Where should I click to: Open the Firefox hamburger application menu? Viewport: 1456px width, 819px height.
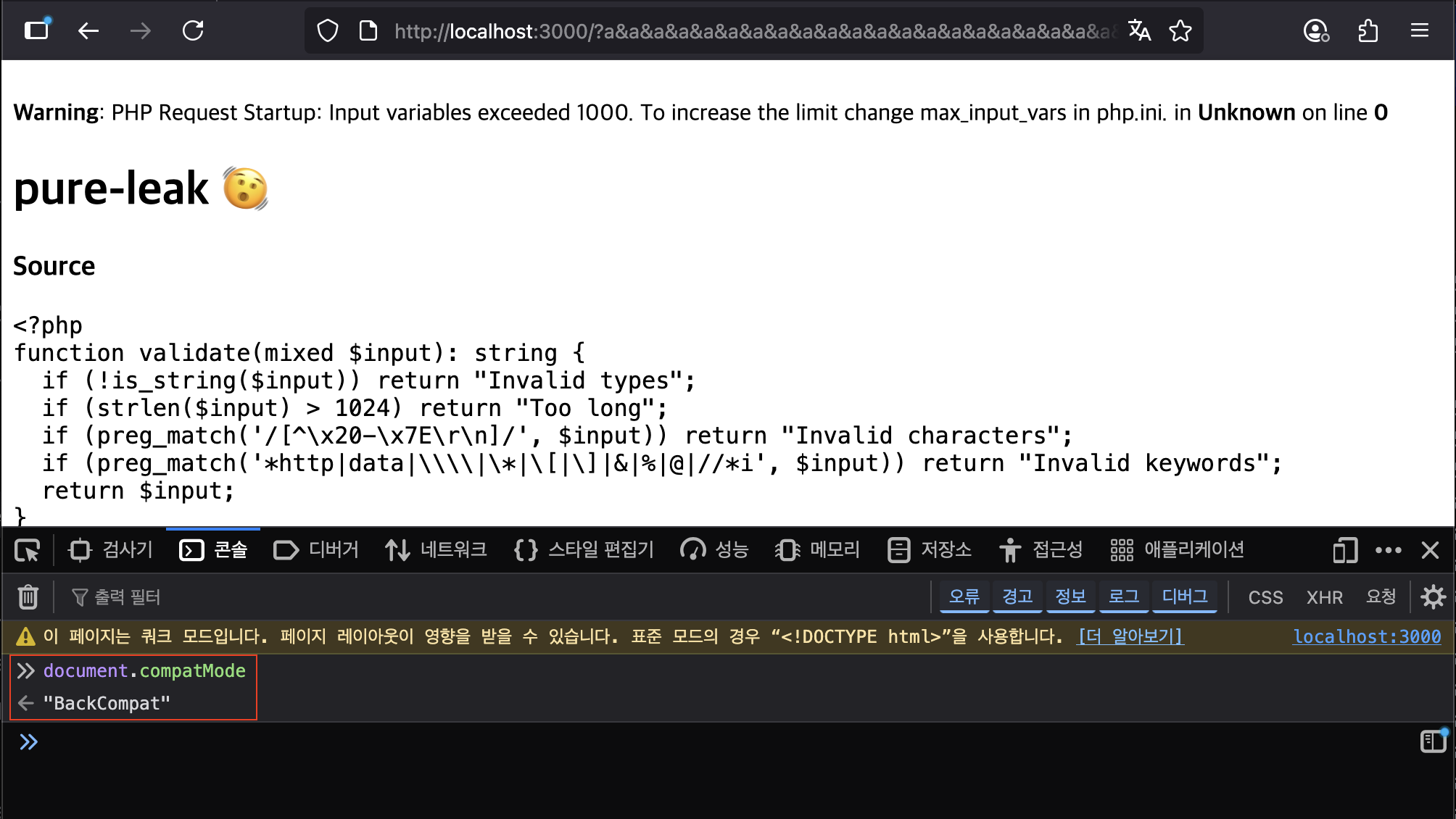click(x=1419, y=31)
